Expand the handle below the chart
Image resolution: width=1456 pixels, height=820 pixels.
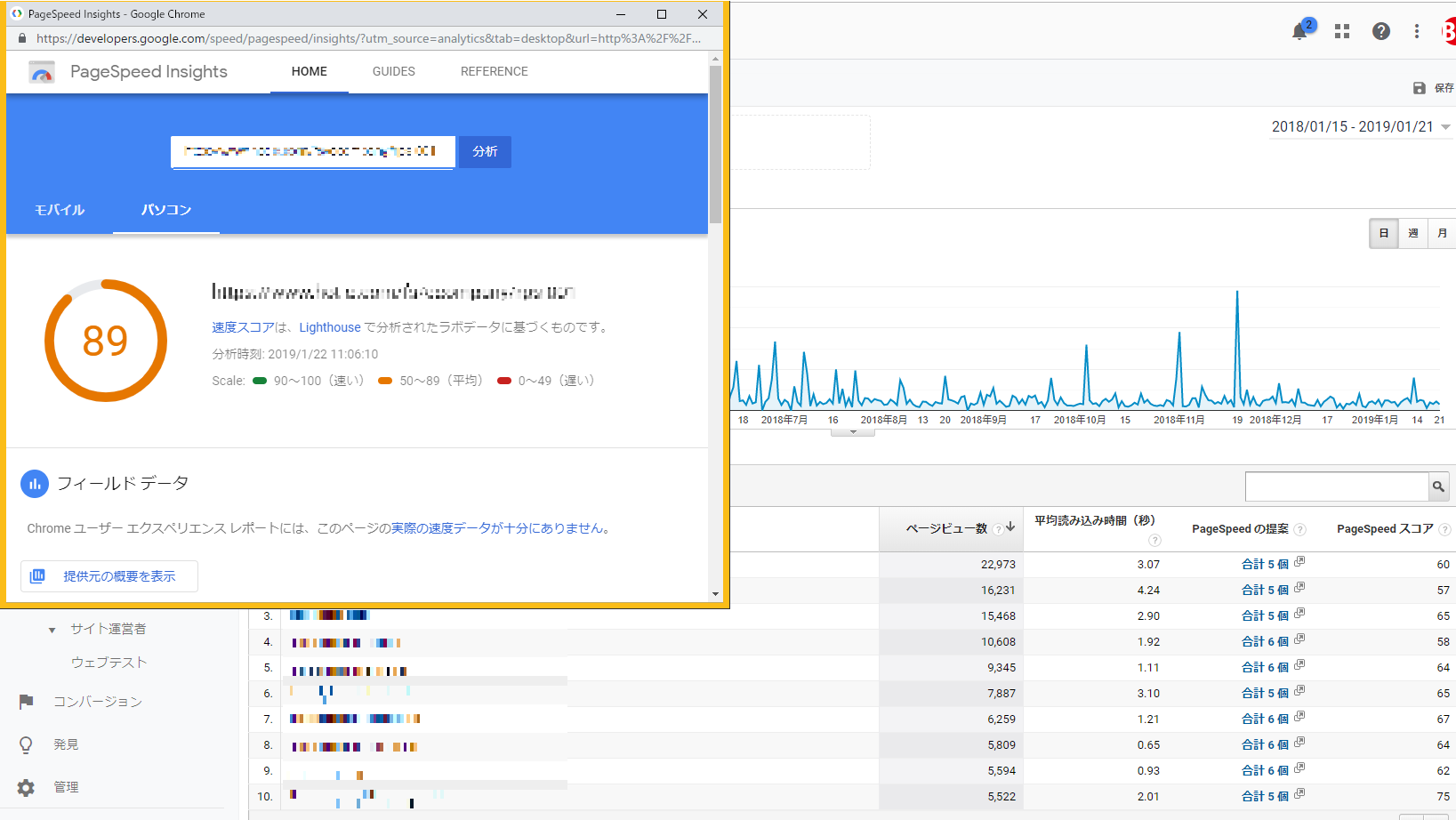point(853,433)
